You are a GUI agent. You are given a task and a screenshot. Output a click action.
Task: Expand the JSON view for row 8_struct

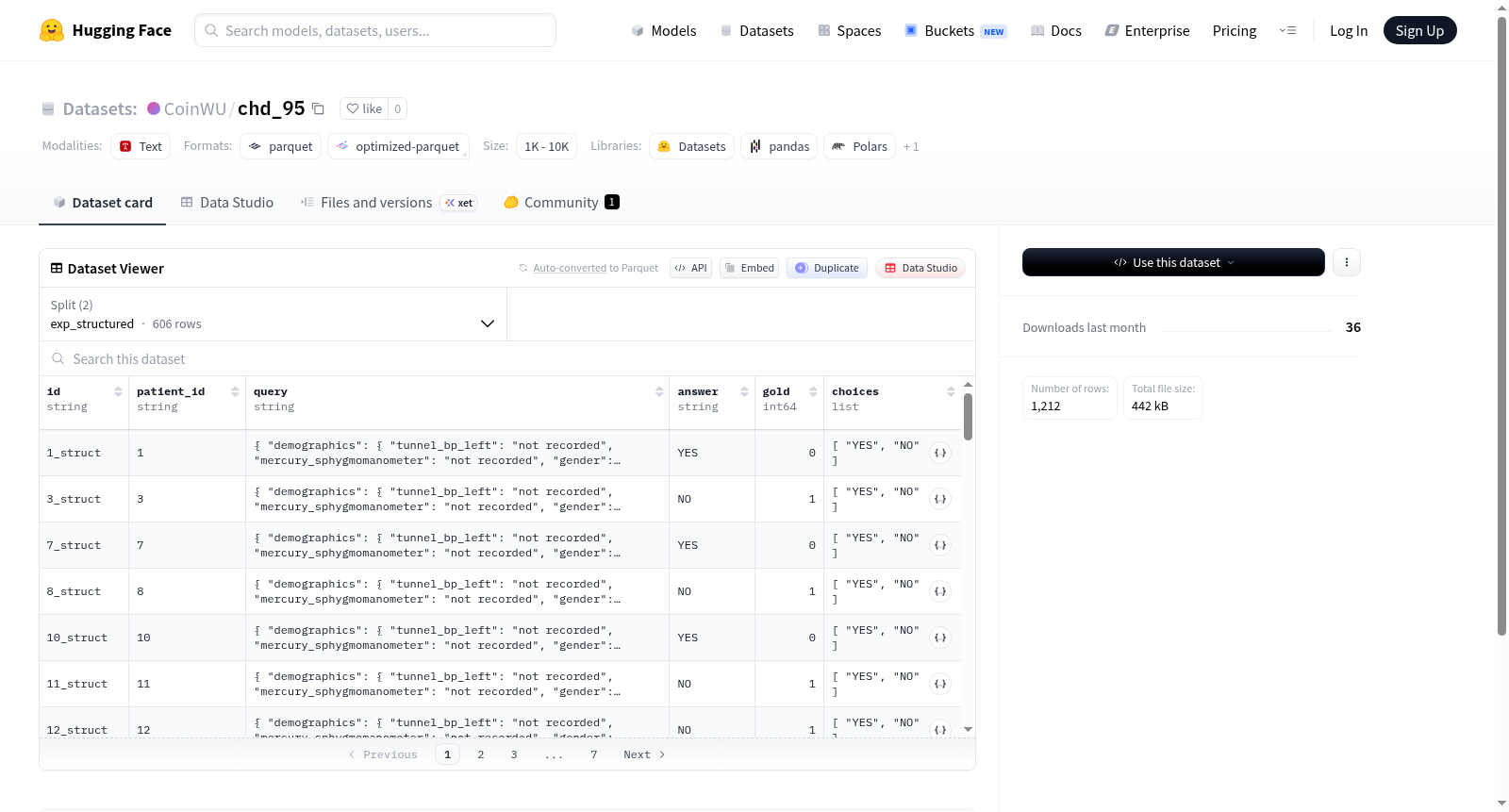[940, 592]
